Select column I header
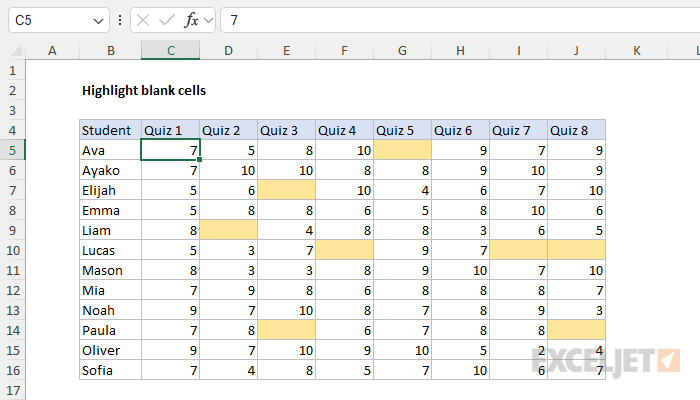 coord(519,50)
